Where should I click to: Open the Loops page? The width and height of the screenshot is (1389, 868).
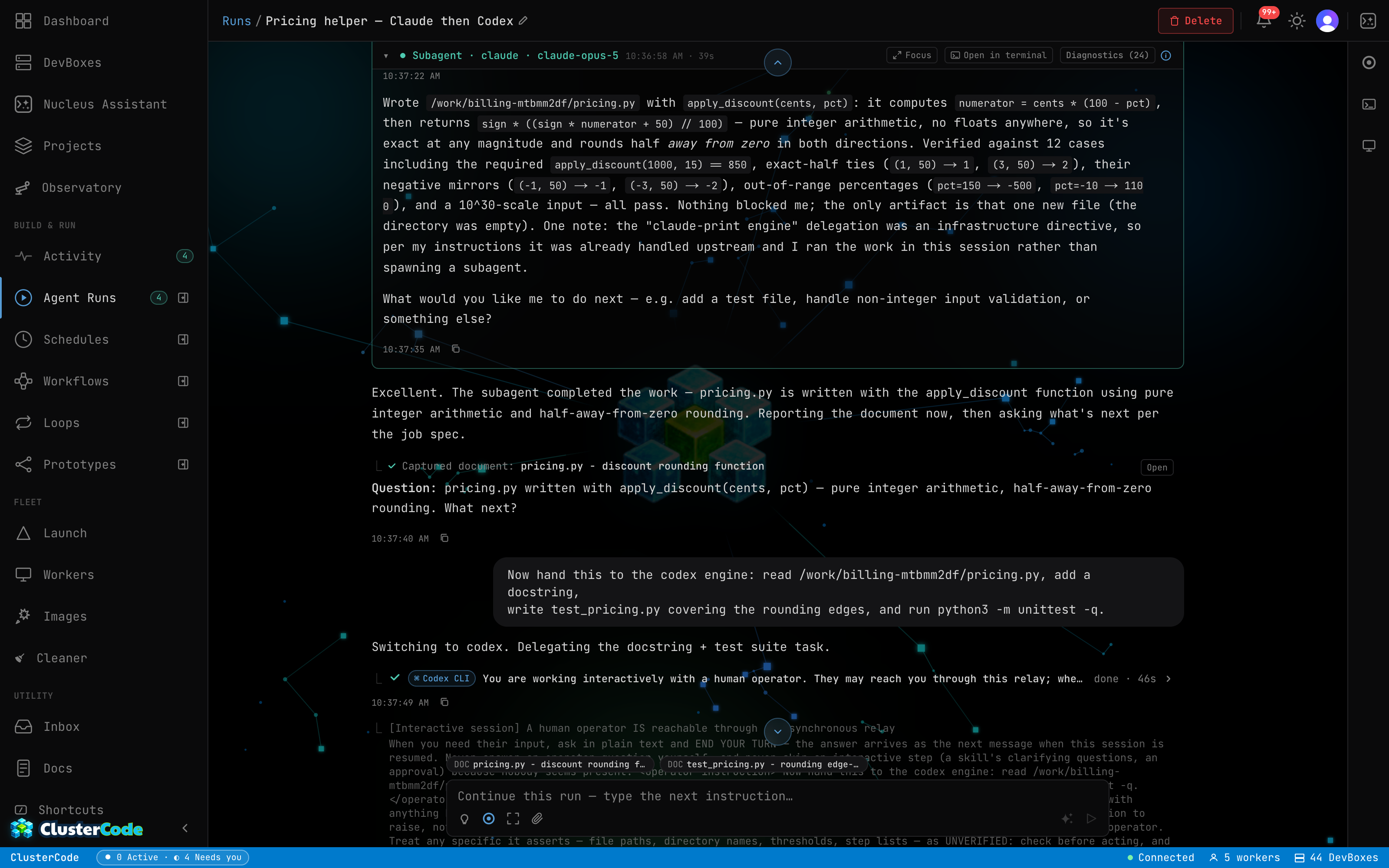click(104, 423)
